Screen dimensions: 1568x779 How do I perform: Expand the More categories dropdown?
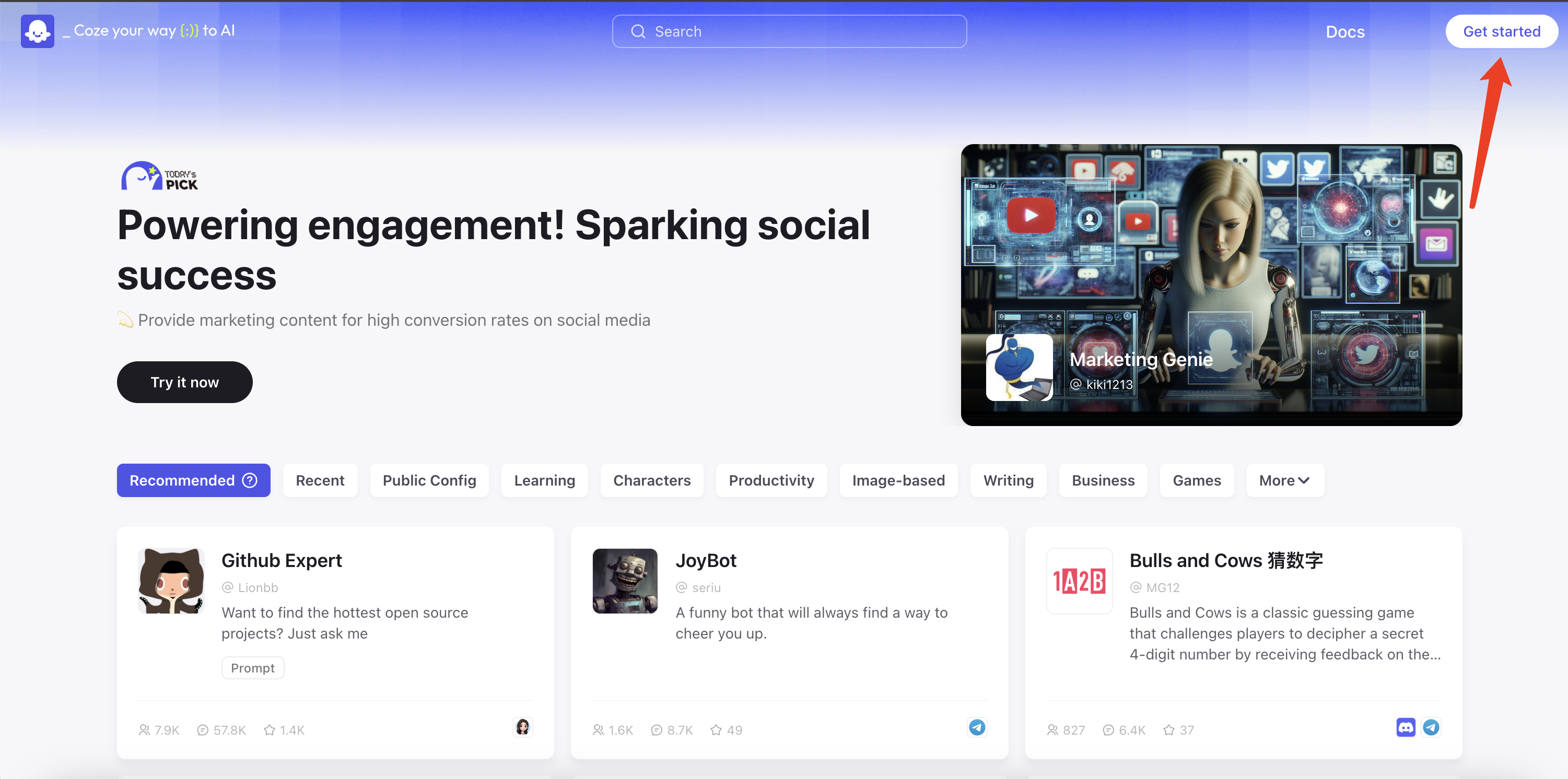[x=1284, y=480]
